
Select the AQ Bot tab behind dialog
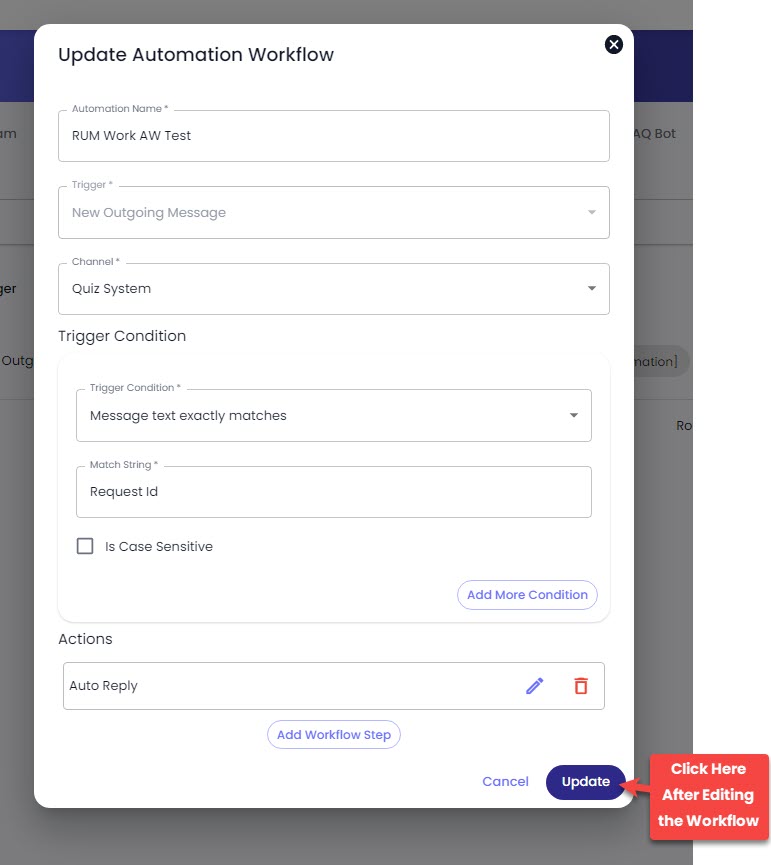655,134
